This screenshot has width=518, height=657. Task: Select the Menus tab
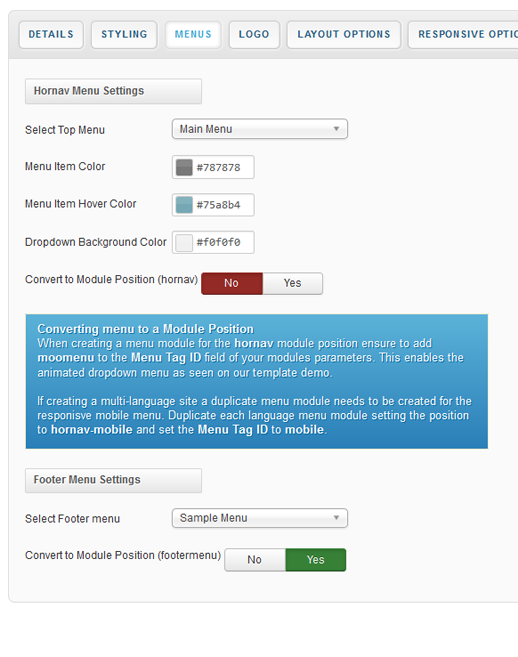pos(193,34)
